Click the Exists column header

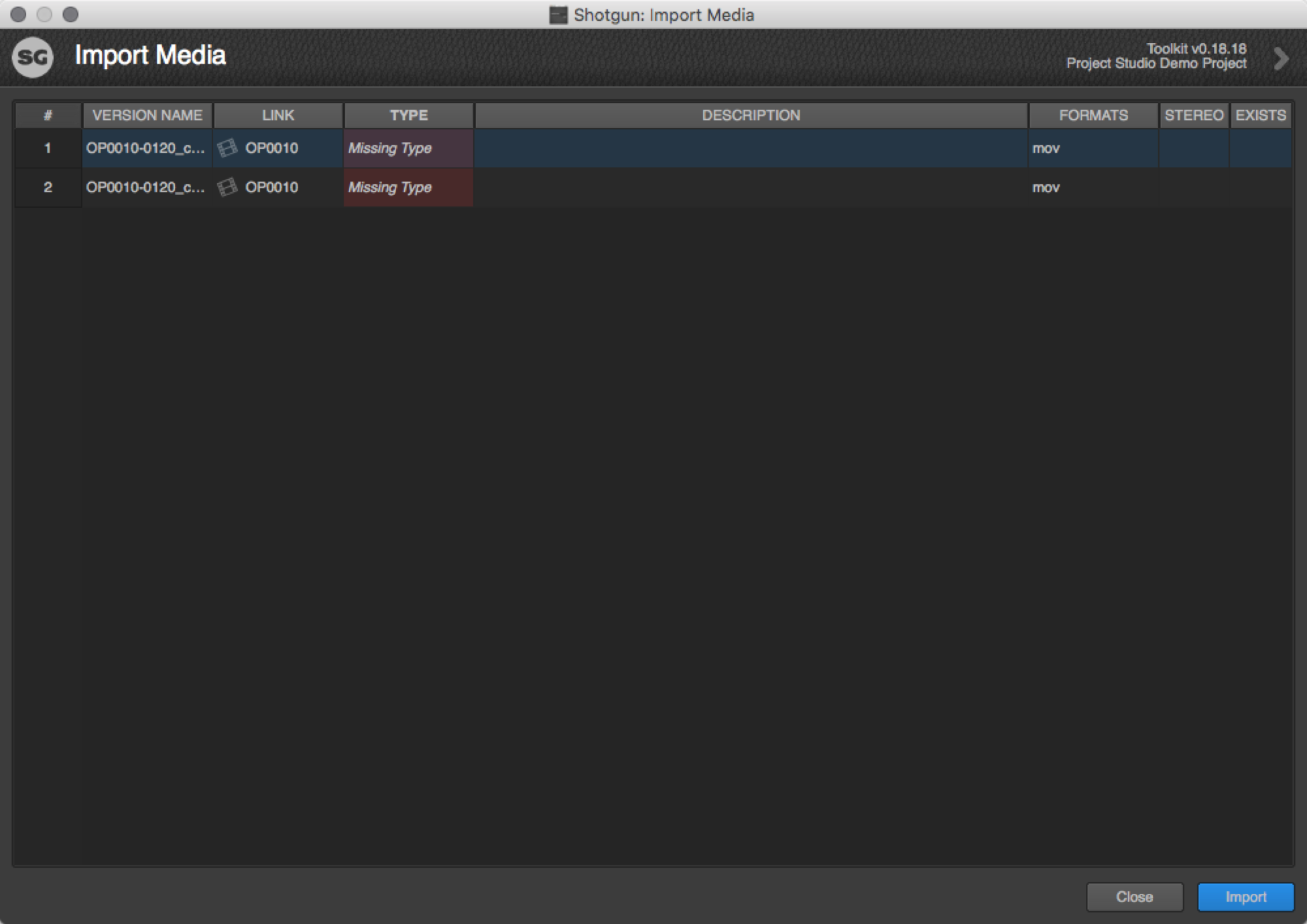tap(1261, 115)
